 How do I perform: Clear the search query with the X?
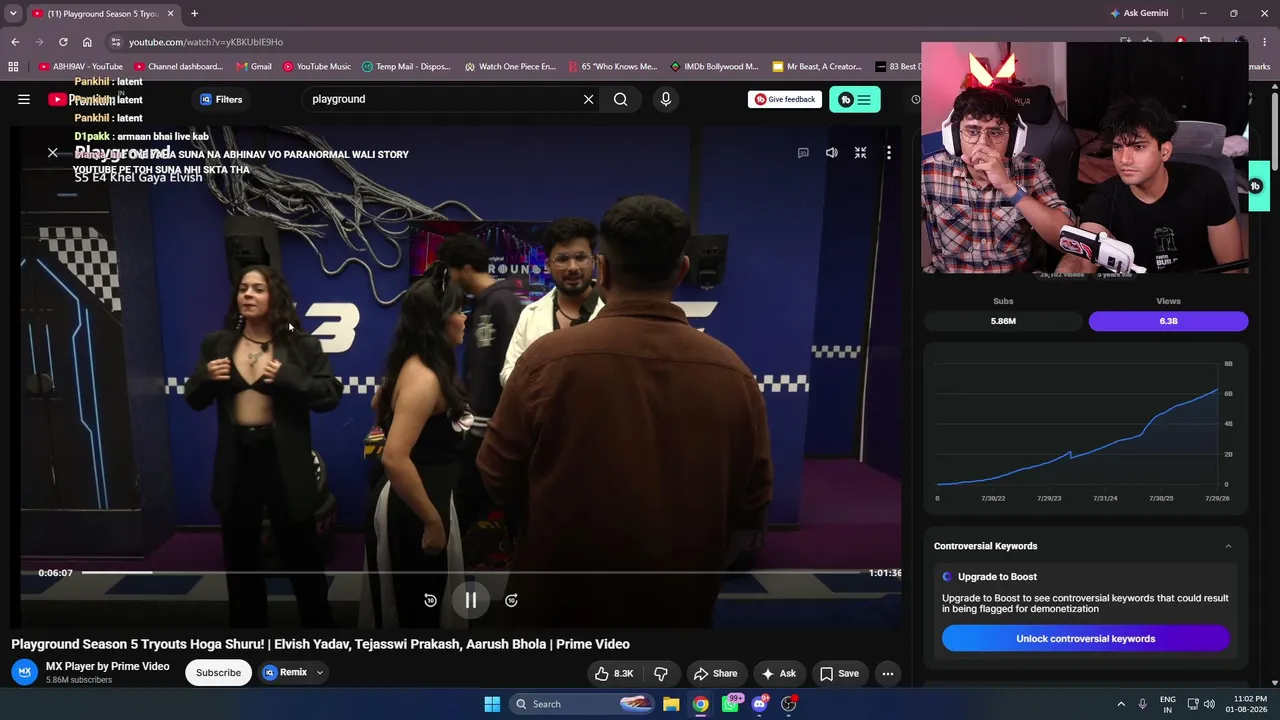588,99
